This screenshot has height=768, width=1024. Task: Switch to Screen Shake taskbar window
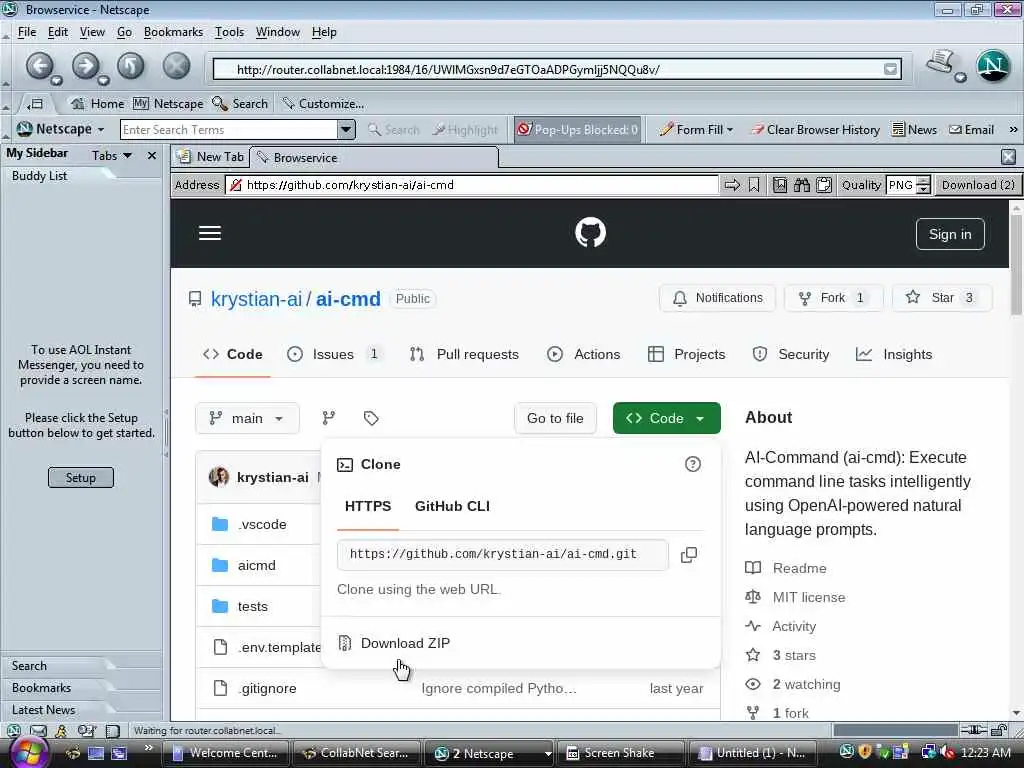pyautogui.click(x=621, y=753)
